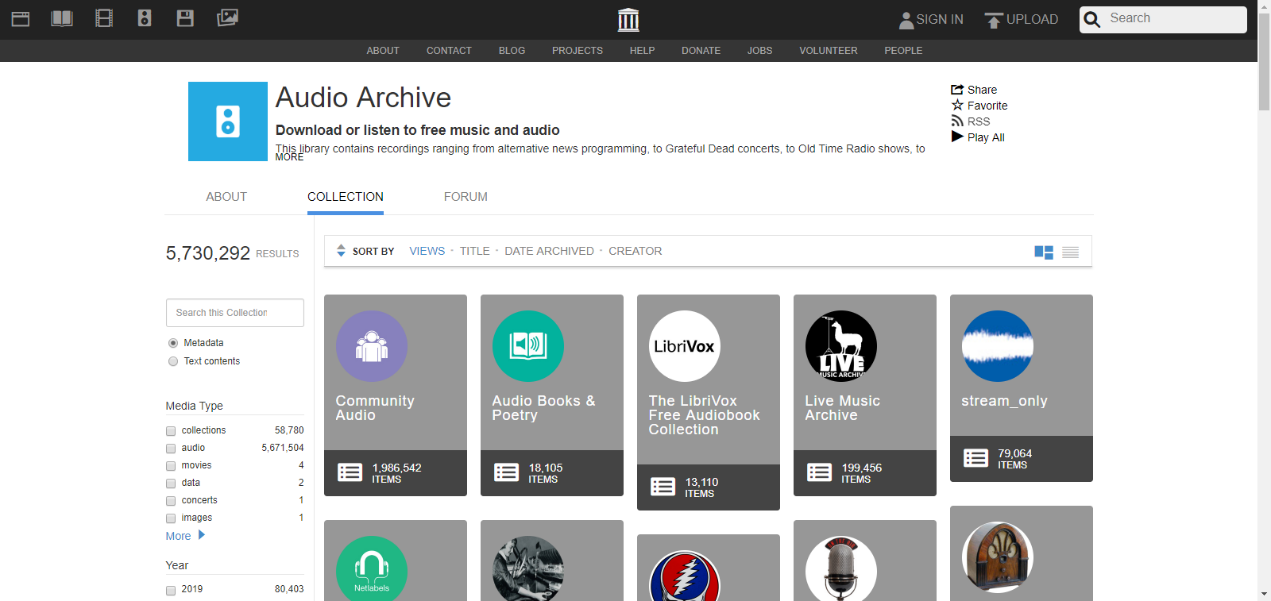Image resolution: width=1271 pixels, height=601 pixels.
Task: Open DONATE in navigation bar
Action: (701, 51)
